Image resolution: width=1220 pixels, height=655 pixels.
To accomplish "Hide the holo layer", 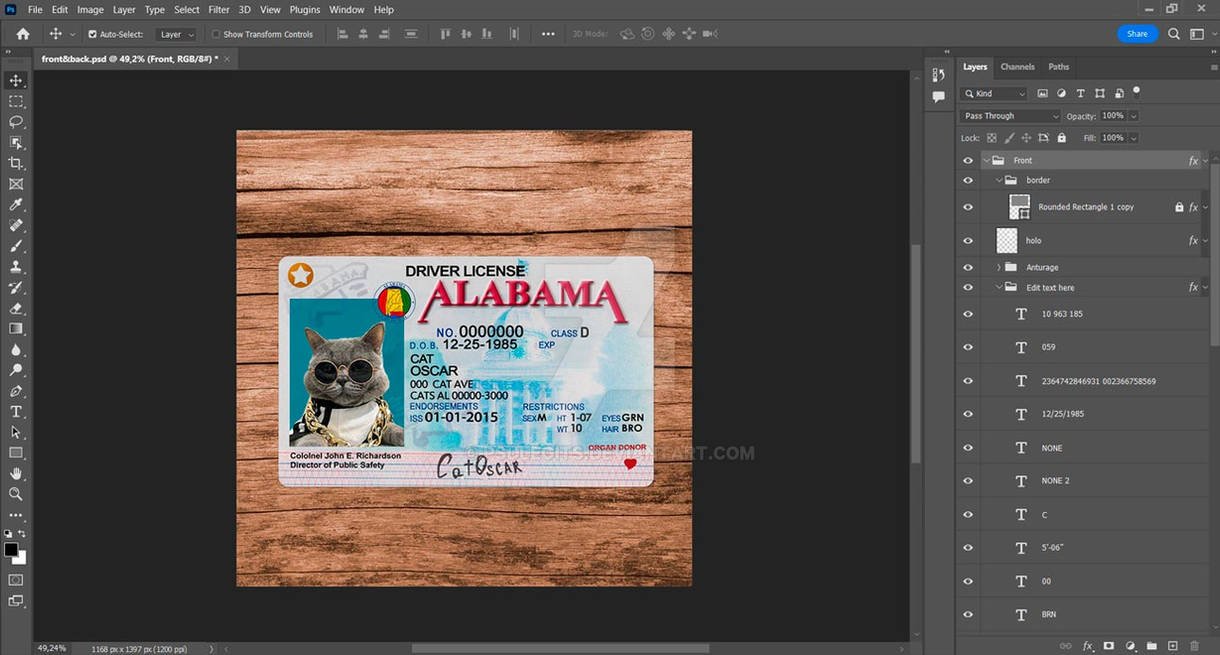I will tap(967, 240).
